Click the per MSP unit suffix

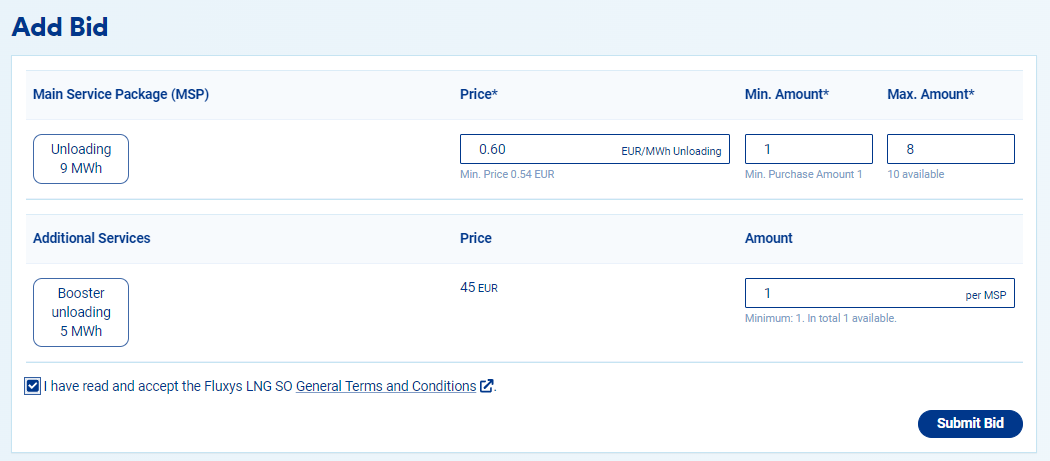(x=984, y=295)
